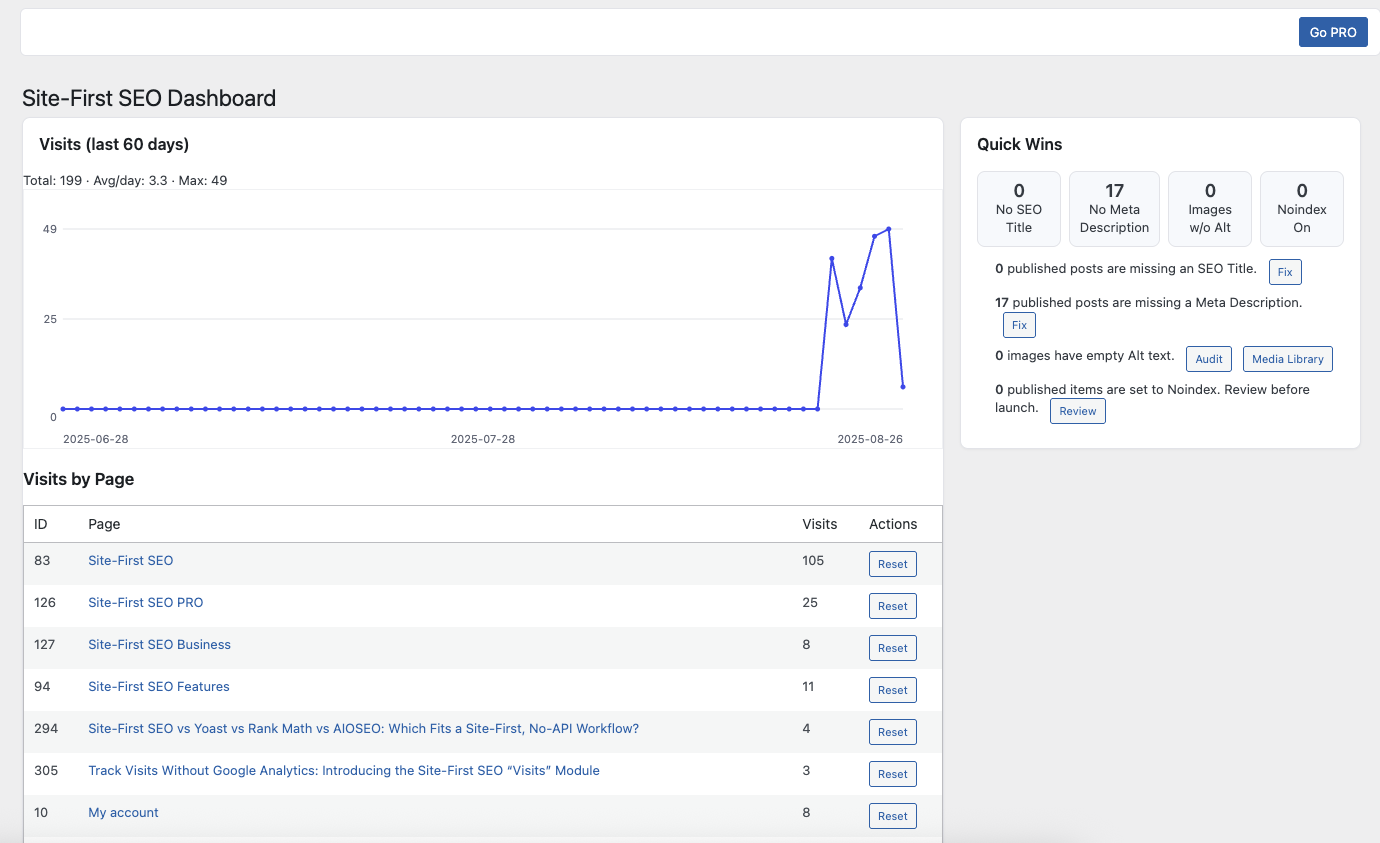
Task: Review items set to Noindex
Action: tap(1077, 411)
